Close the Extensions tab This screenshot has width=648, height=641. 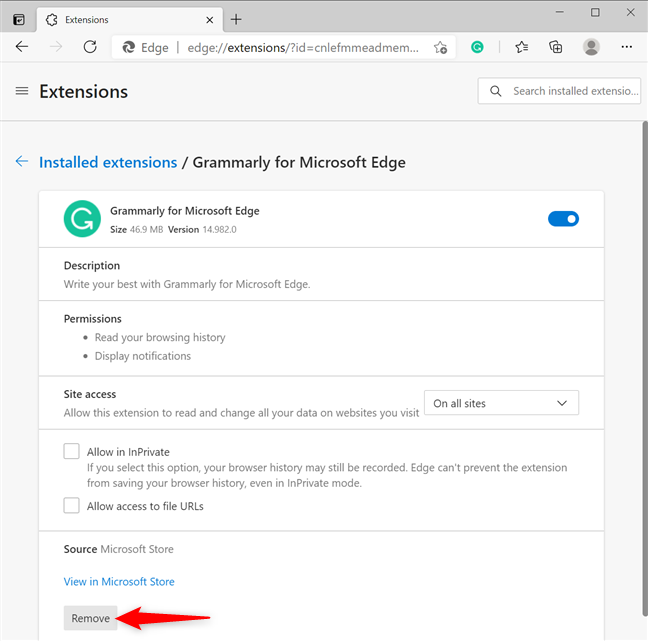[210, 20]
